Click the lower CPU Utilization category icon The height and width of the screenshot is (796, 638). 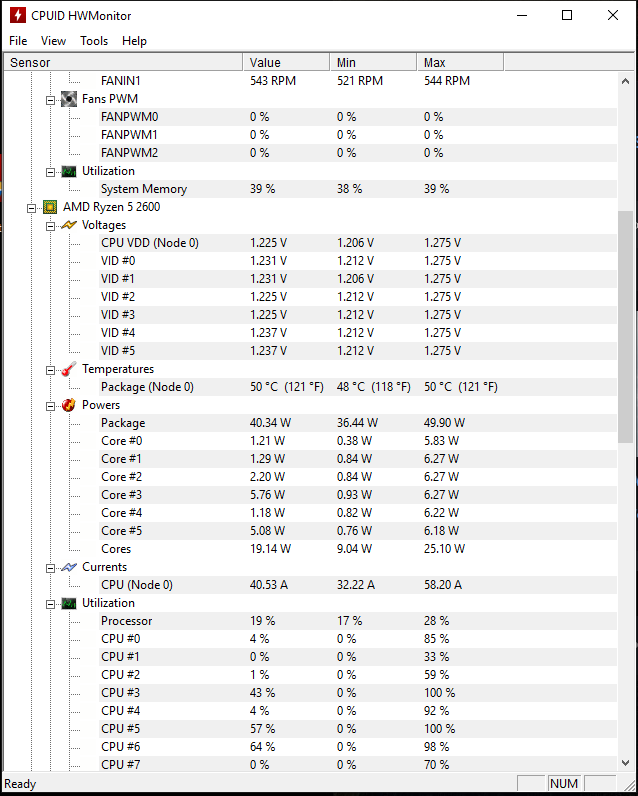pos(68,603)
